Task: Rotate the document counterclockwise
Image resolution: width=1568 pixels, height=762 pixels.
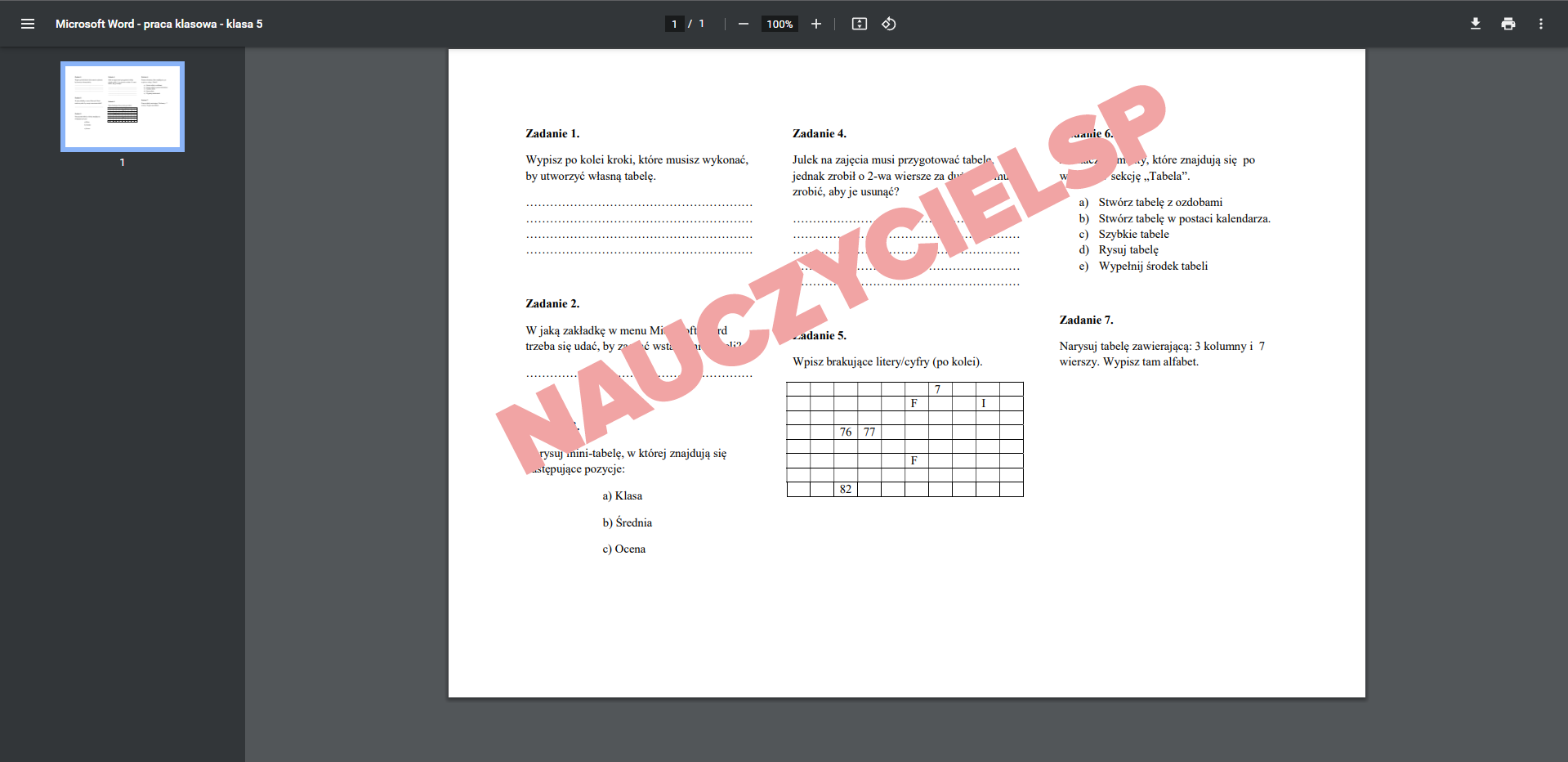Action: pyautogui.click(x=889, y=24)
